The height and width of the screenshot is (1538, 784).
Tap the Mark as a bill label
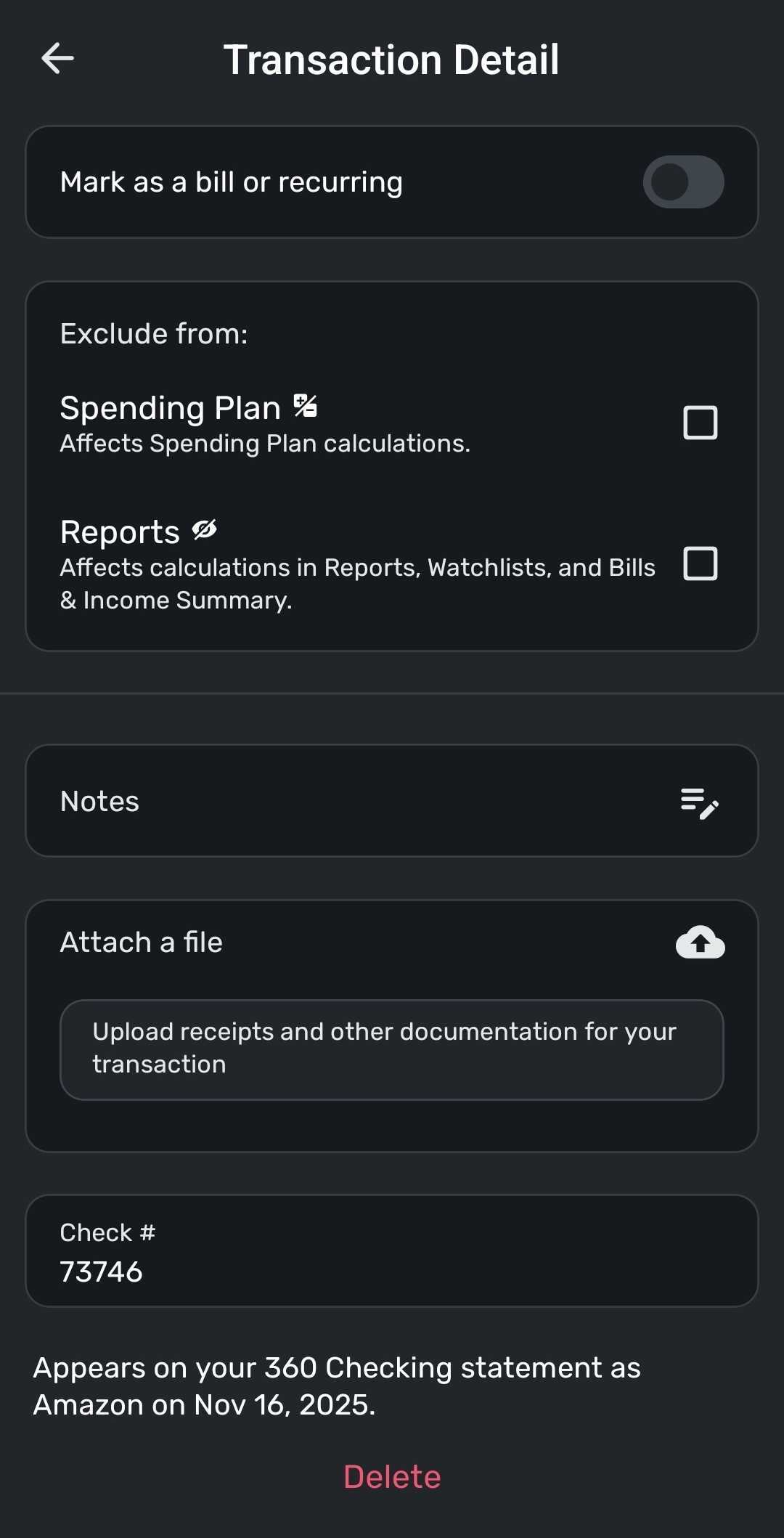231,182
